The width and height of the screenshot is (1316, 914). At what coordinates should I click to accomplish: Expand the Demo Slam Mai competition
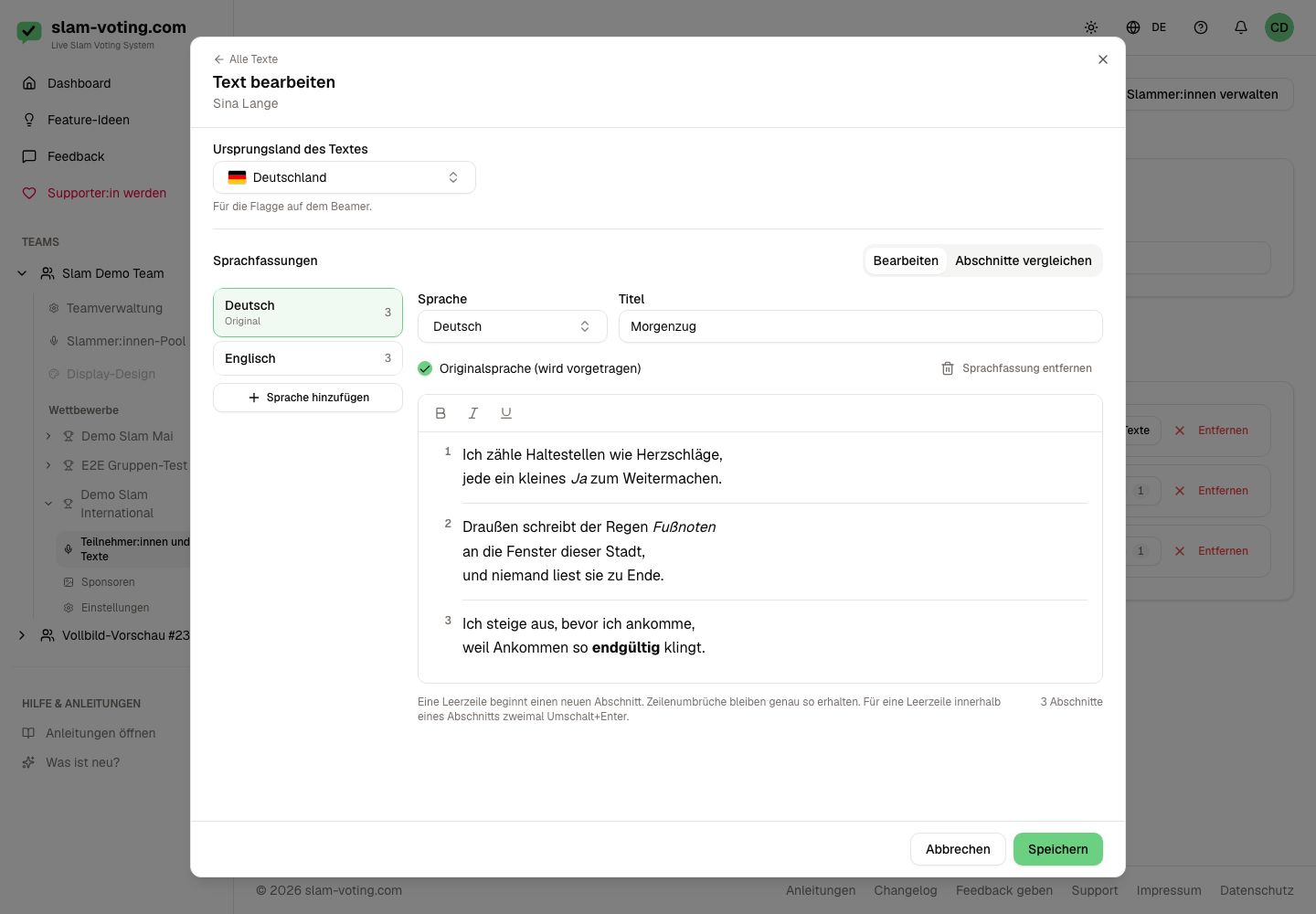coord(48,436)
